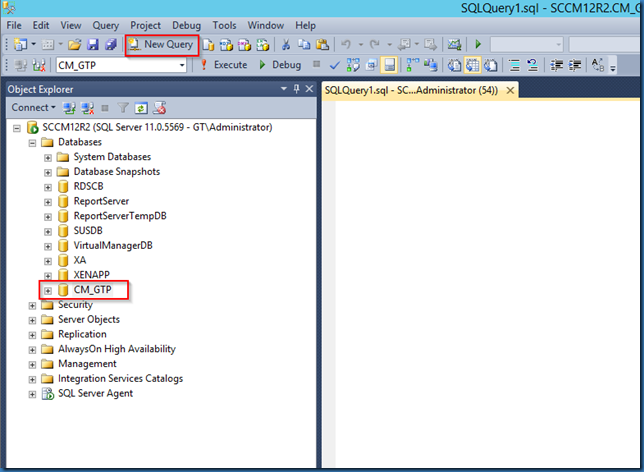Screen dimensions: 644x472
Task: Click the Execute button
Action: pyautogui.click(x=223, y=65)
